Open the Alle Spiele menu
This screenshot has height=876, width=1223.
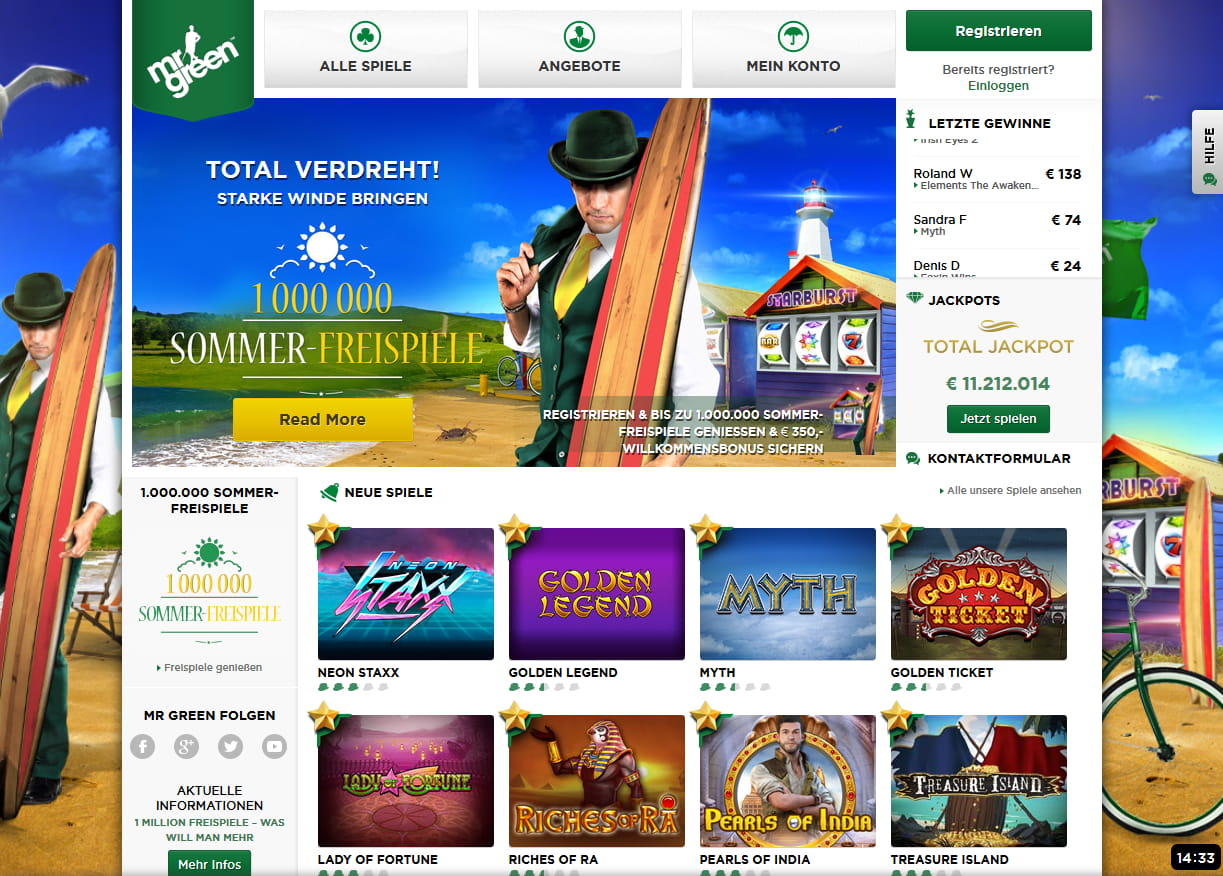coord(365,49)
